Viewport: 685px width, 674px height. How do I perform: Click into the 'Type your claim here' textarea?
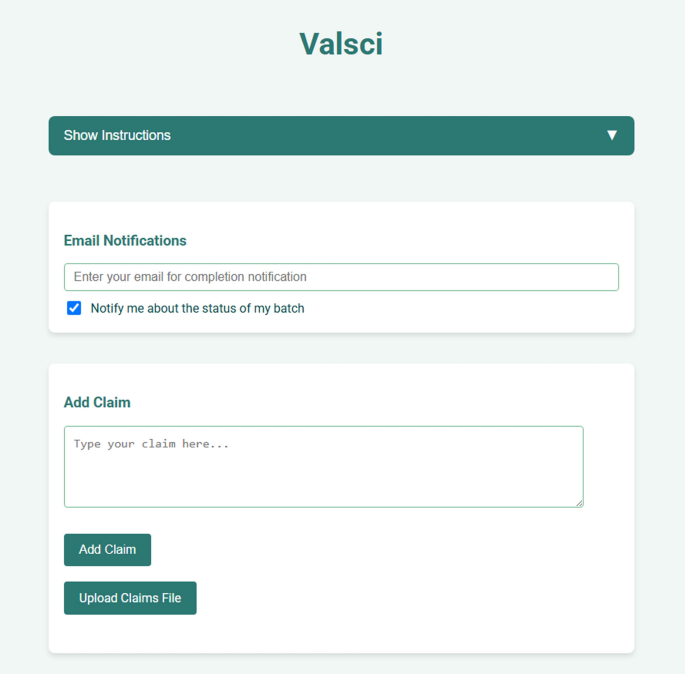[324, 467]
